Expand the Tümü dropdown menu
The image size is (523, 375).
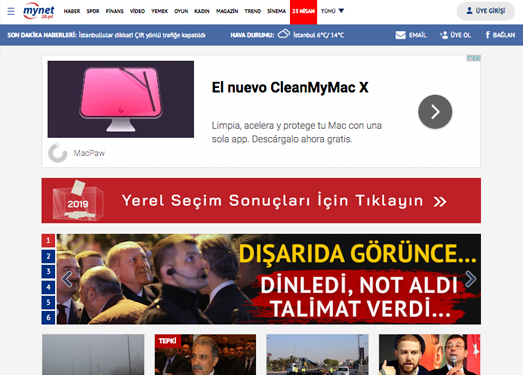tap(332, 11)
